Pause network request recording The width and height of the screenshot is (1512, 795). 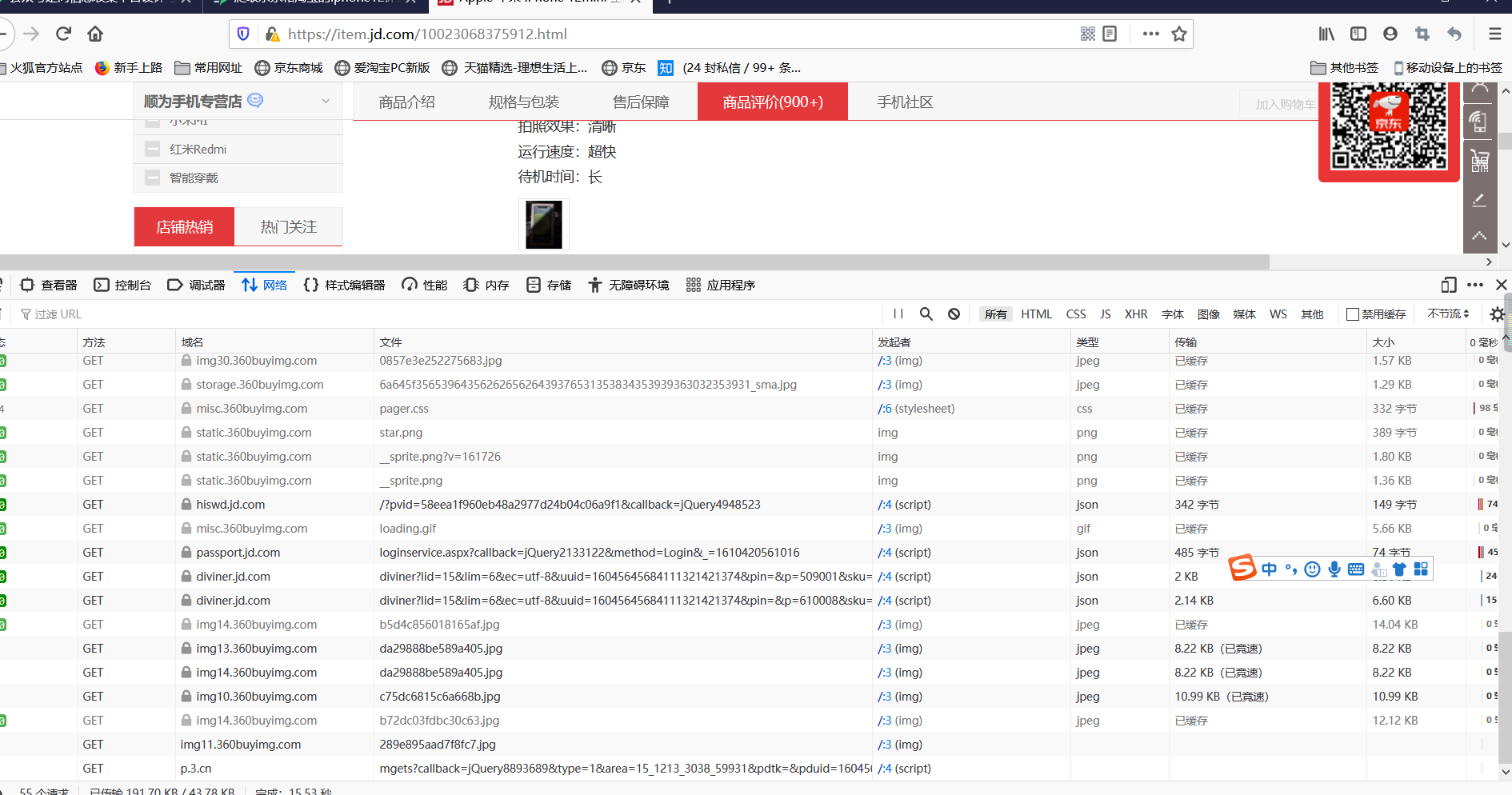[898, 314]
